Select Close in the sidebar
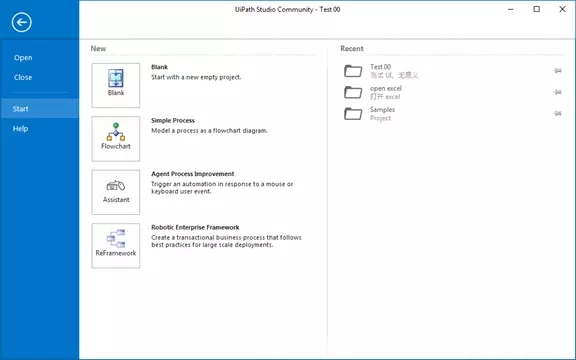The width and height of the screenshot is (576, 360). (23, 77)
